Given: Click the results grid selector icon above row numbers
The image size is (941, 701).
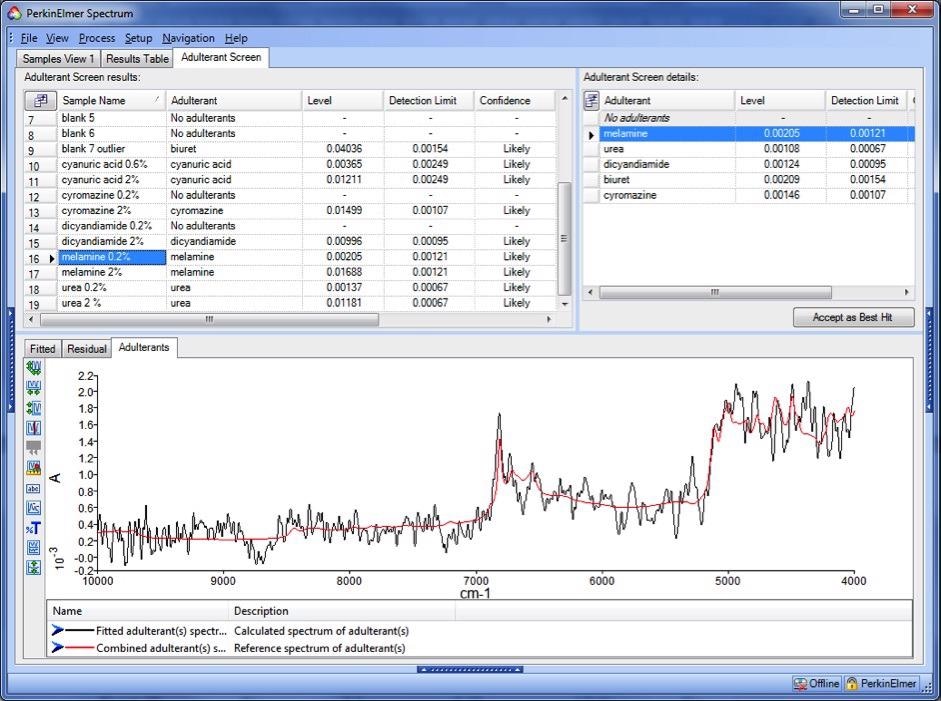Looking at the screenshot, I should coord(40,100).
